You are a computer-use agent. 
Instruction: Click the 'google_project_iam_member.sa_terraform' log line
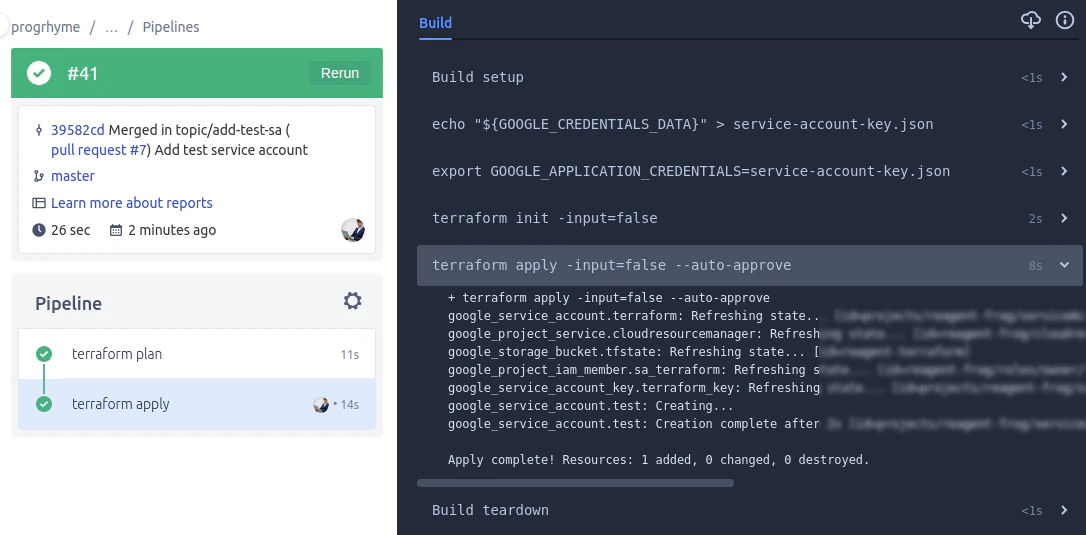point(765,369)
